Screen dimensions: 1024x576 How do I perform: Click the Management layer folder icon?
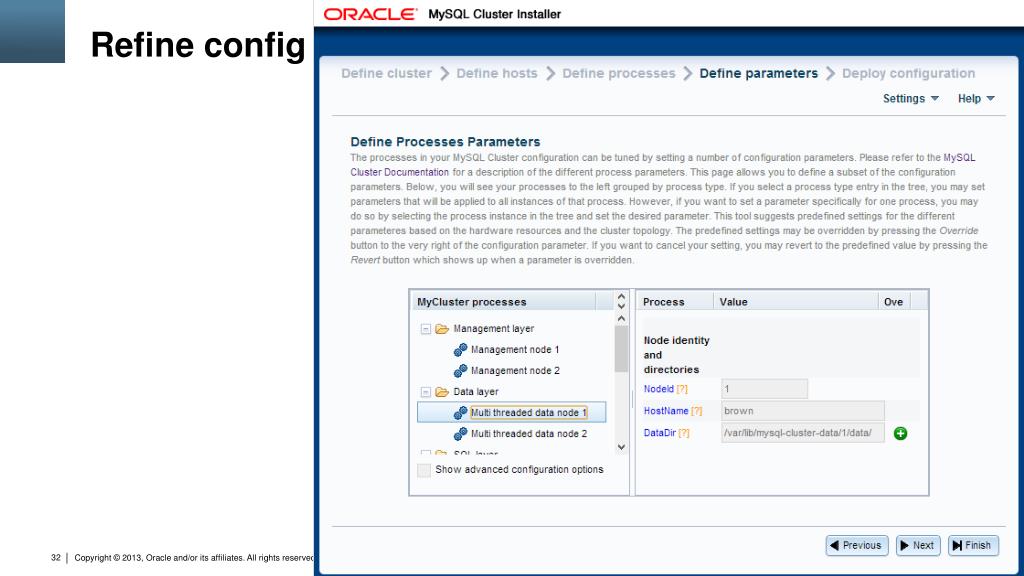pos(442,328)
